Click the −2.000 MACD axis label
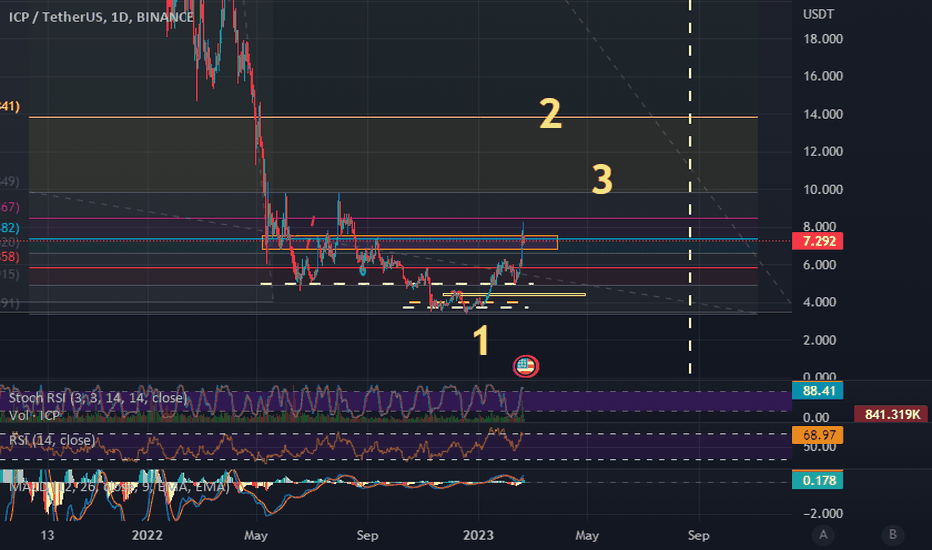The width and height of the screenshot is (932, 550). click(823, 514)
